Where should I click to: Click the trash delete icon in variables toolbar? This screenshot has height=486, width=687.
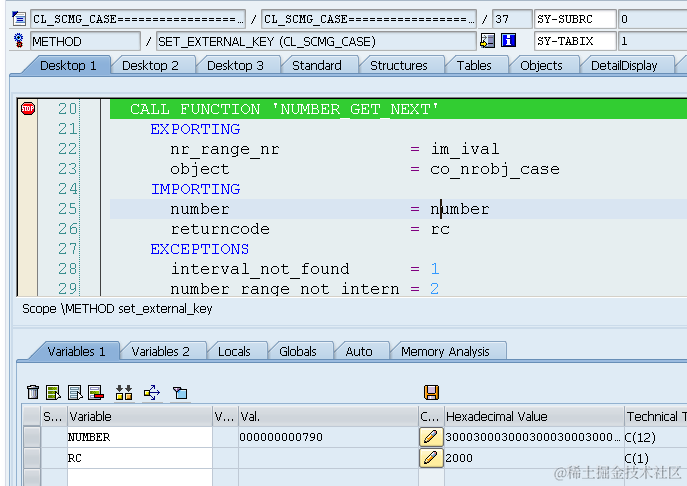pos(33,392)
